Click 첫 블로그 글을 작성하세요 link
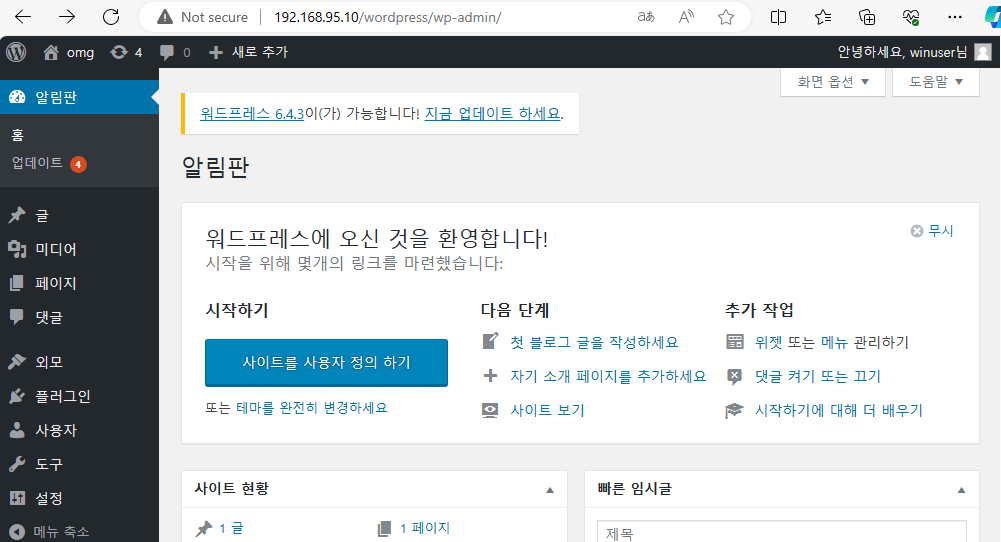 coord(594,342)
